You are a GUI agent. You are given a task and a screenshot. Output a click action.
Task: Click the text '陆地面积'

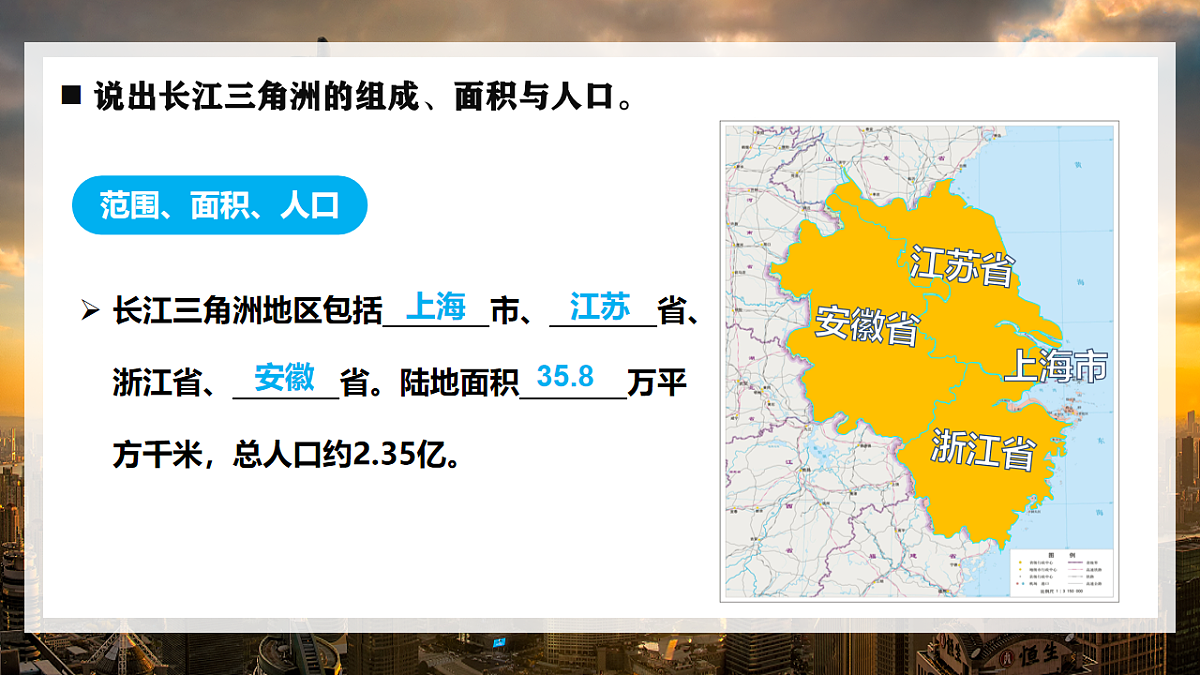[x=460, y=382]
